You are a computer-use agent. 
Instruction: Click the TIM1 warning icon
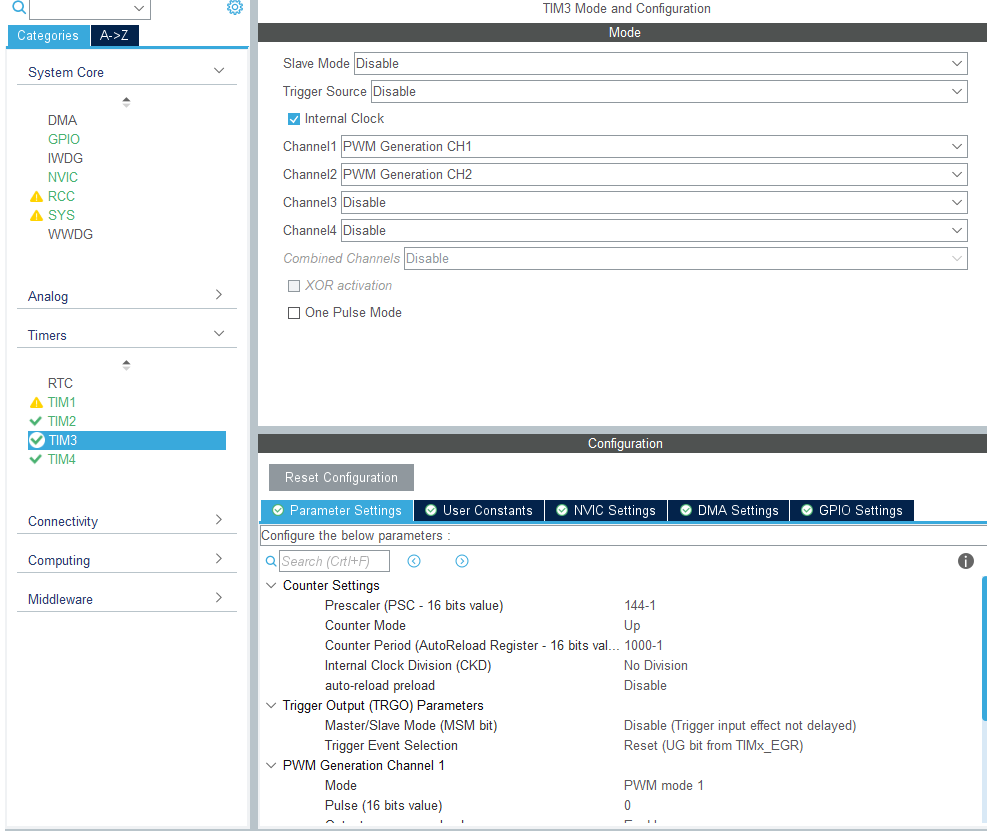(x=37, y=403)
